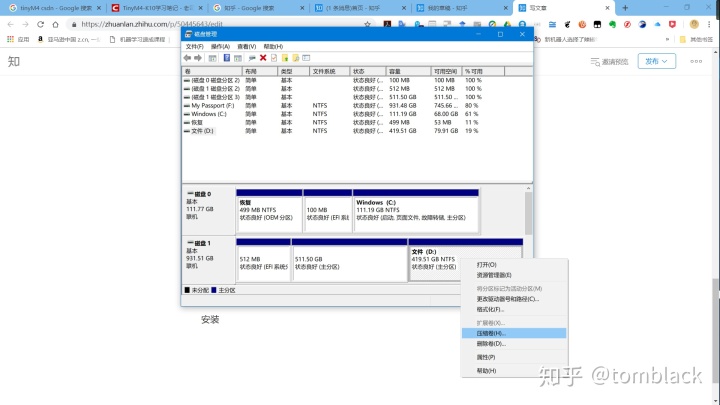Click the forward arrow in Disk Management toolbar
The width and height of the screenshot is (720, 405).
click(x=198, y=58)
